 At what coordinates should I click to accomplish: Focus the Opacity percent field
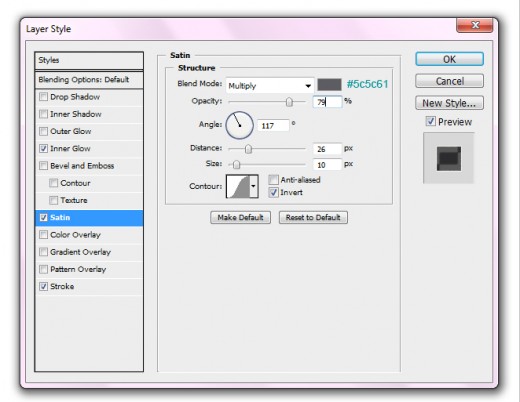(327, 102)
